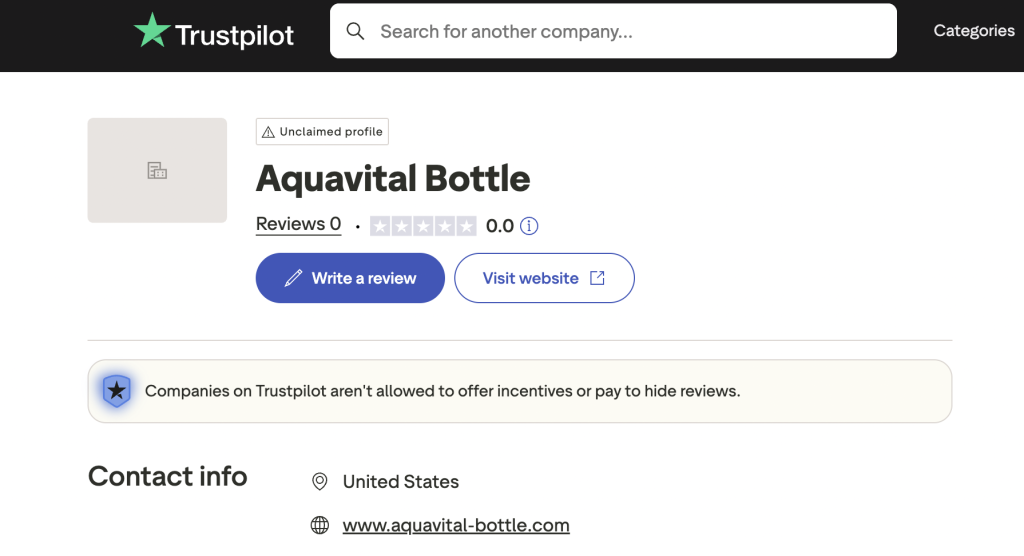Click the warning triangle on the Unclaimed profile badge
1024x556 pixels.
tap(268, 132)
